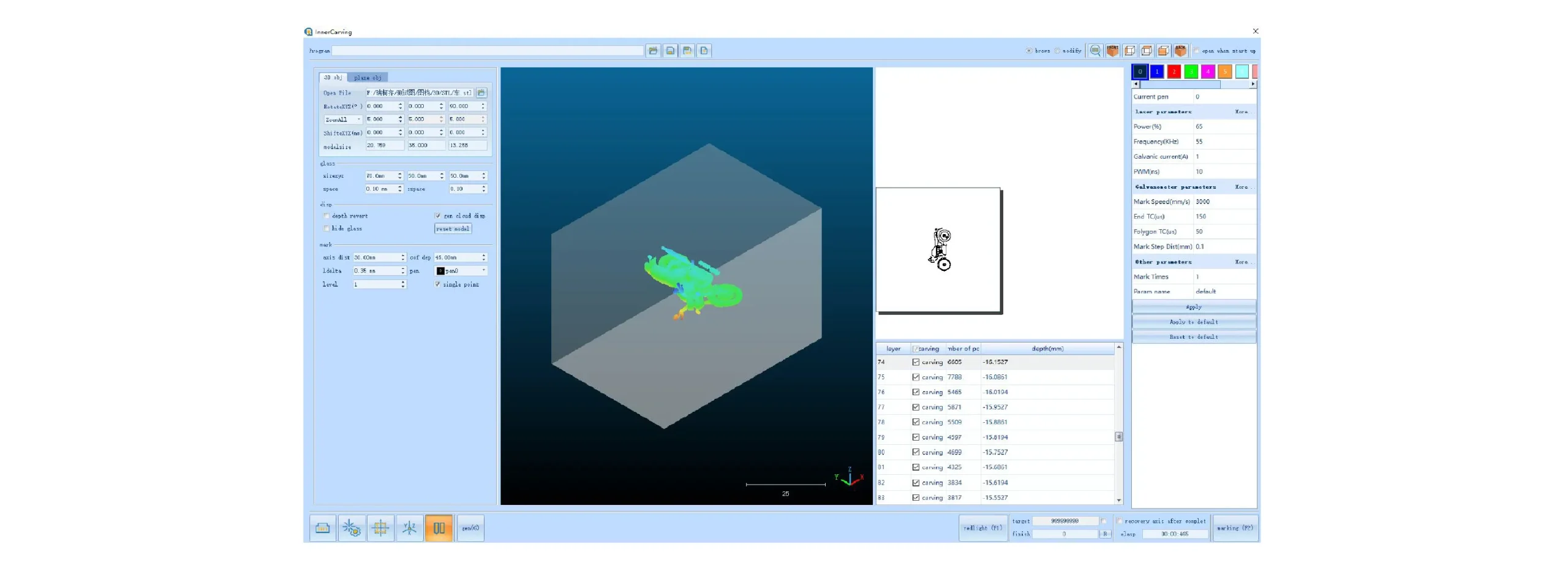
Task: Select the modify radio button
Action: click(1057, 51)
